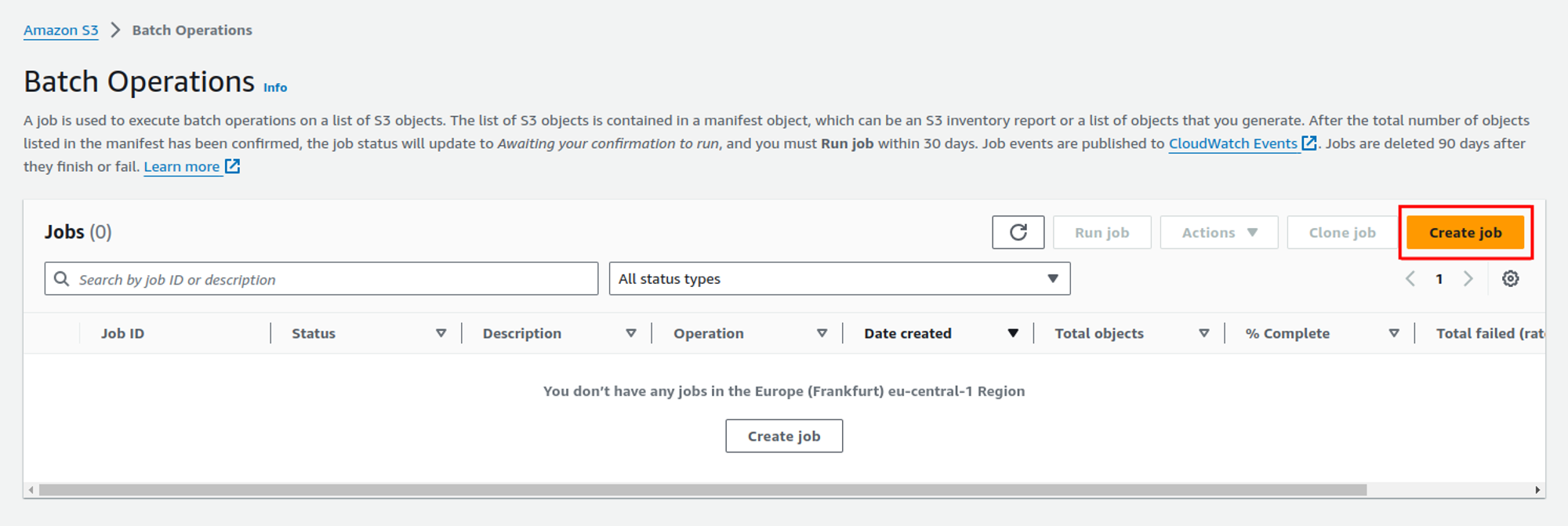Sort by Operation column arrow
The image size is (1568, 526).
pyautogui.click(x=822, y=333)
